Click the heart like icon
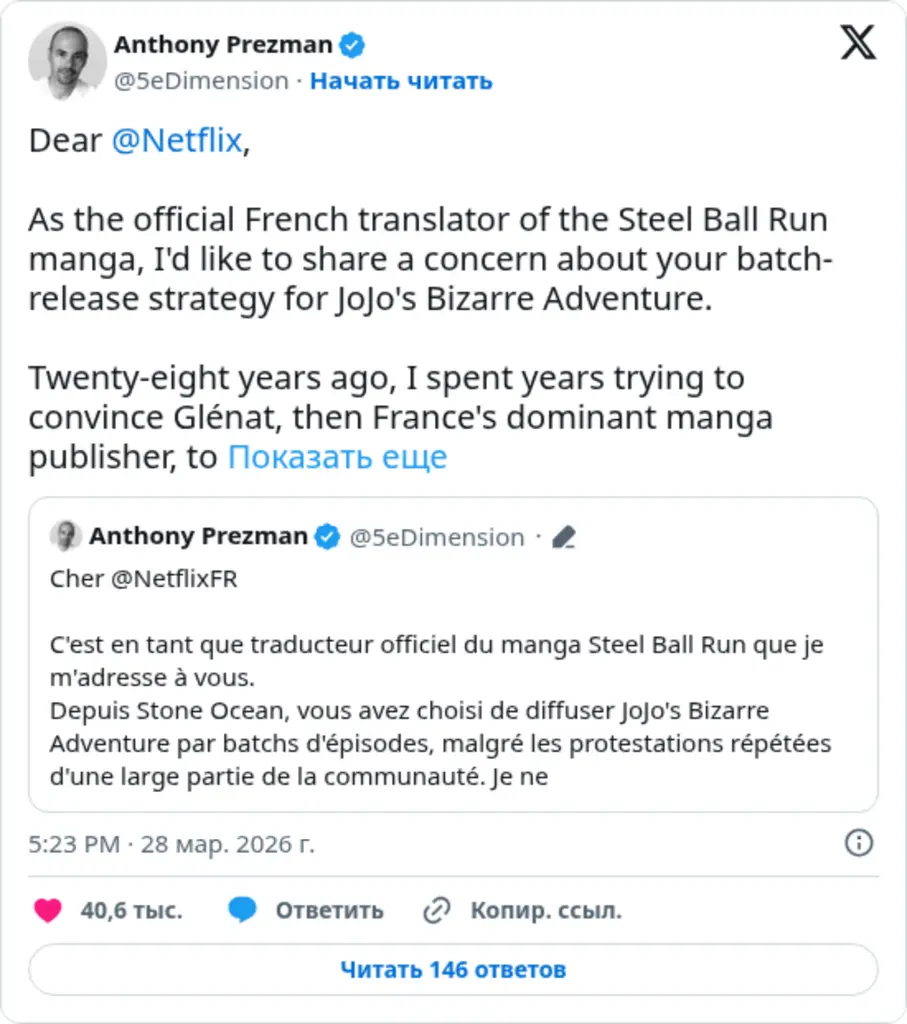 (47, 910)
